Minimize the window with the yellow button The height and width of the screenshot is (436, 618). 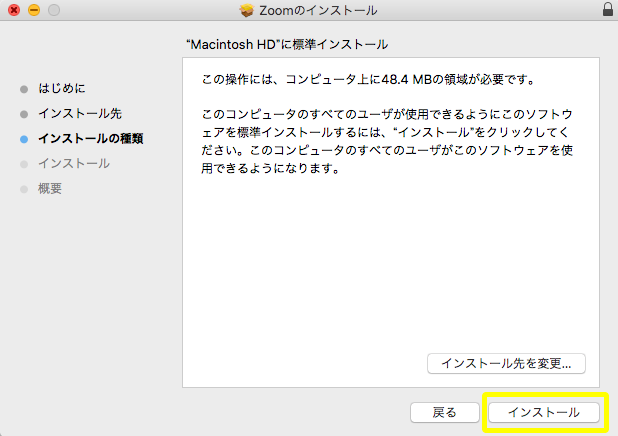(33, 10)
